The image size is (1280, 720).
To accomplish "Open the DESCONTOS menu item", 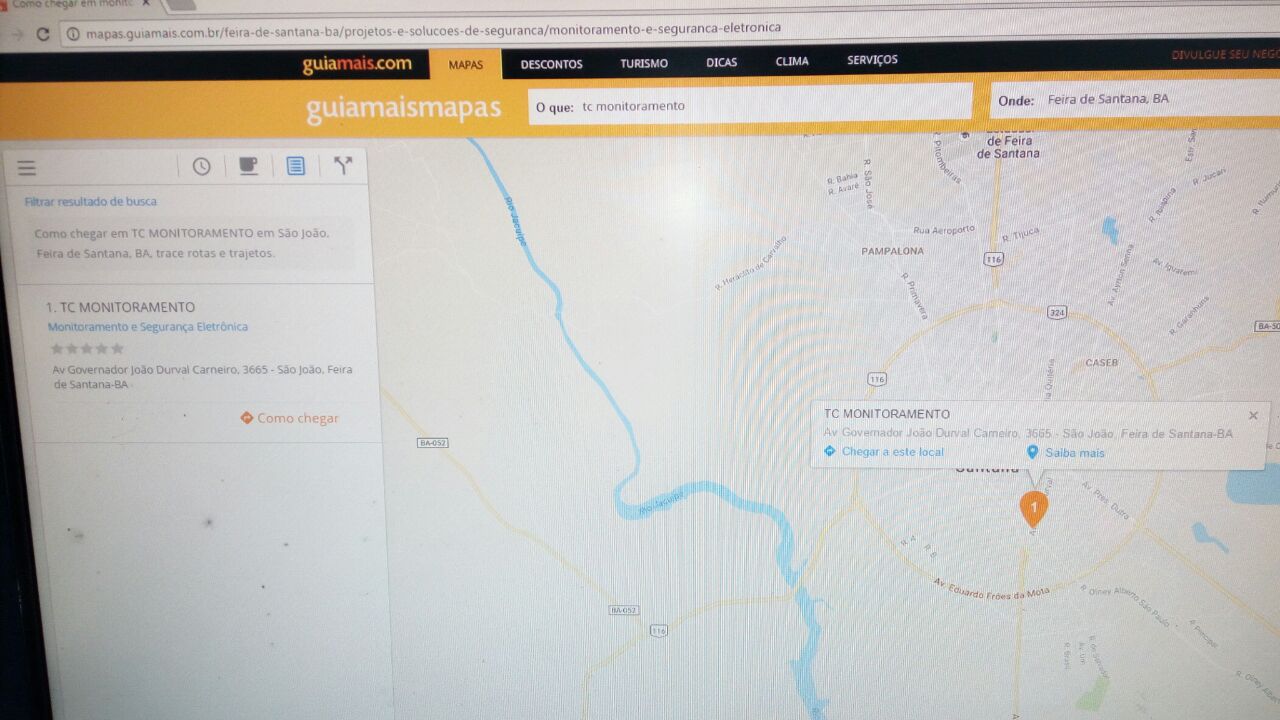I will 551,64.
